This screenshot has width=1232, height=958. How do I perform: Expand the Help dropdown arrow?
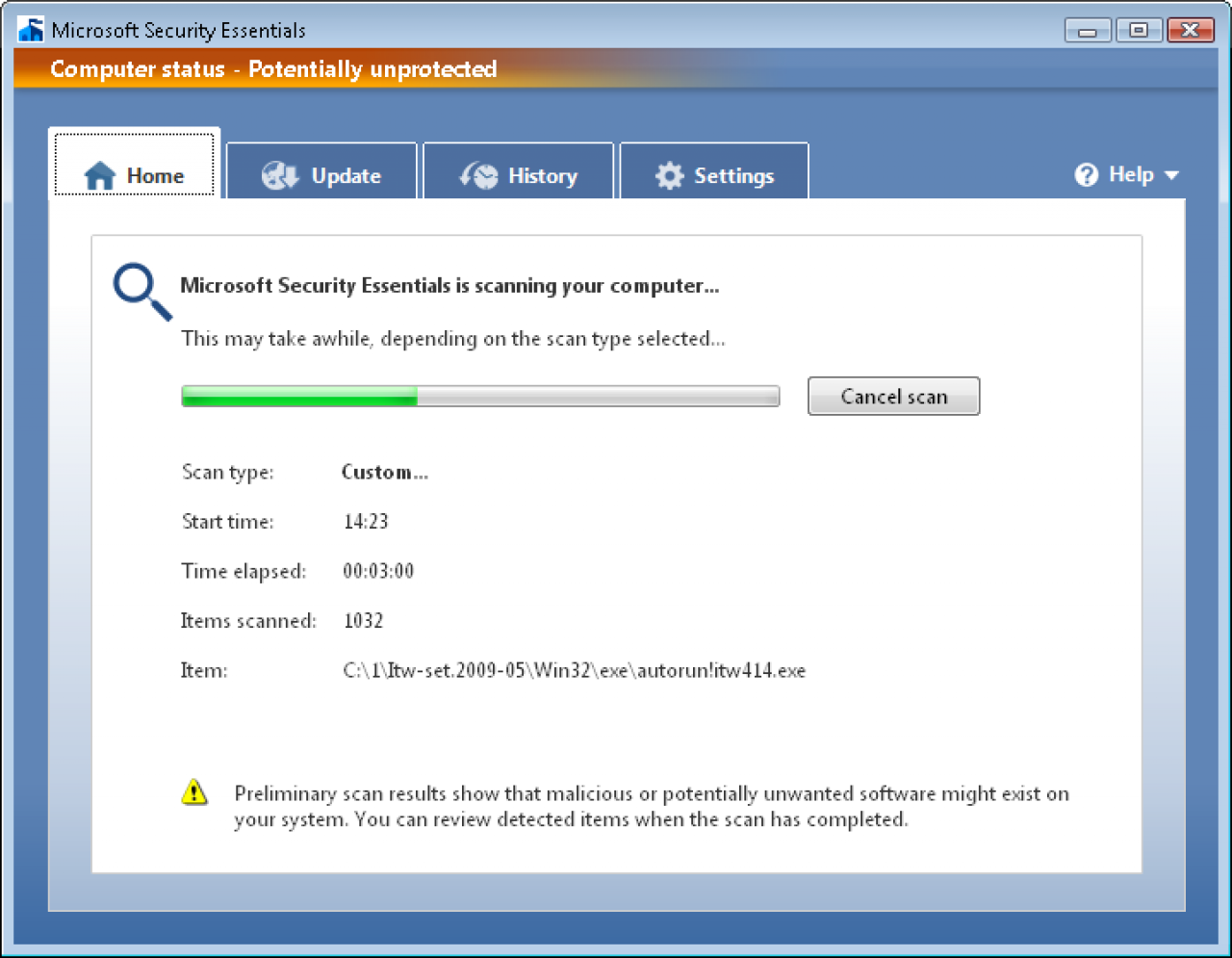pos(1171,175)
